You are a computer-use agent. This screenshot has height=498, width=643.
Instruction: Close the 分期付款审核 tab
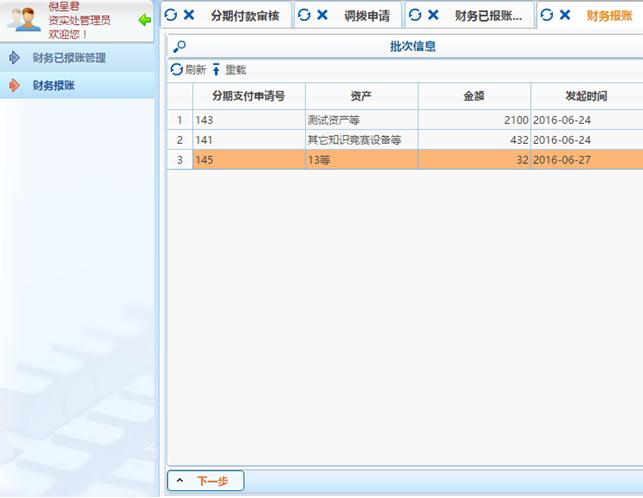tap(189, 15)
